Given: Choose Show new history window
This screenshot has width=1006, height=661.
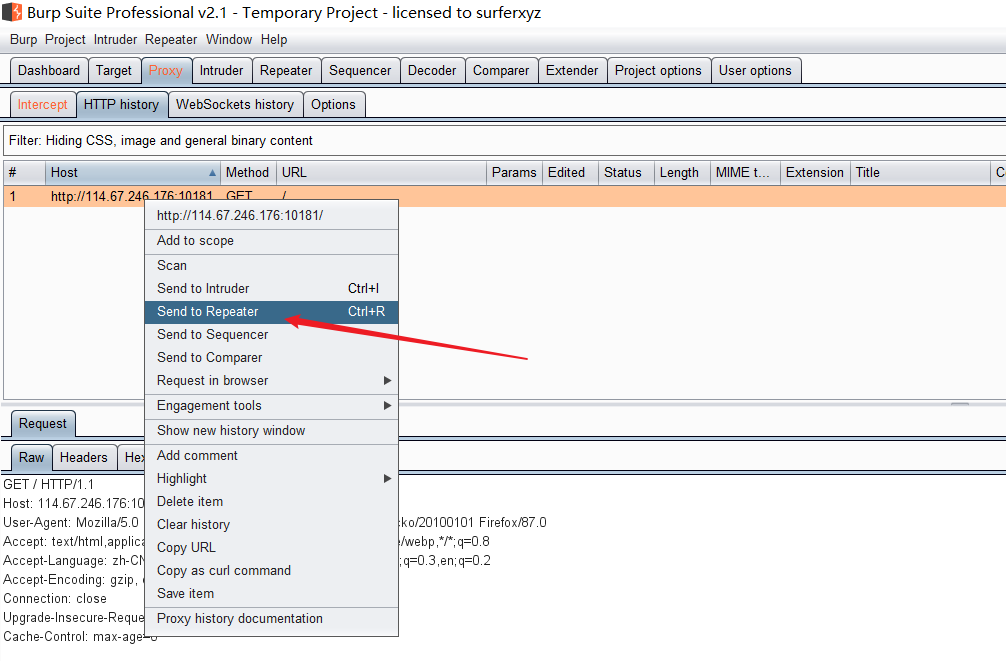Looking at the screenshot, I should pos(271,431).
